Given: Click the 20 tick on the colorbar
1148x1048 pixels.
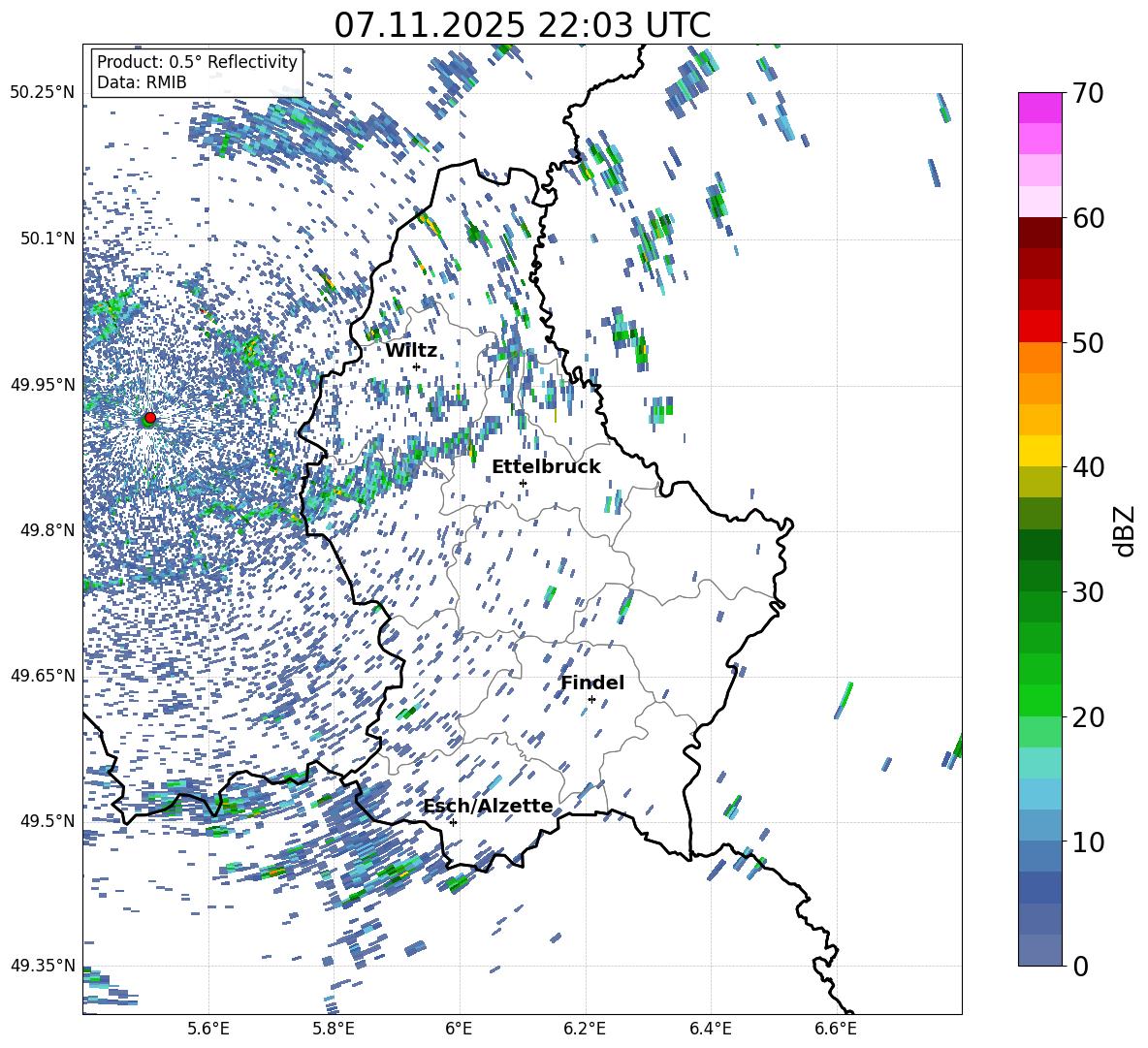Looking at the screenshot, I should (x=1088, y=716).
